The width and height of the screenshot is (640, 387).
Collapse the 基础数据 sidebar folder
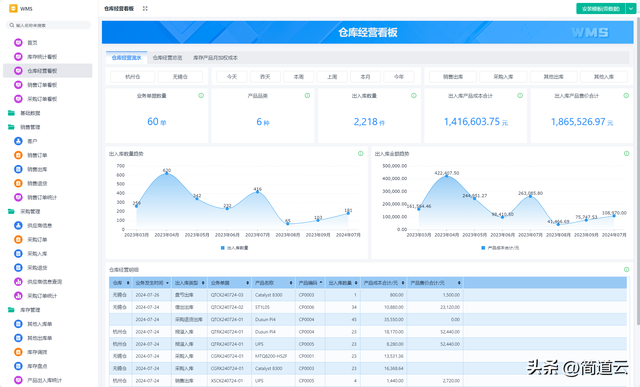point(11,113)
